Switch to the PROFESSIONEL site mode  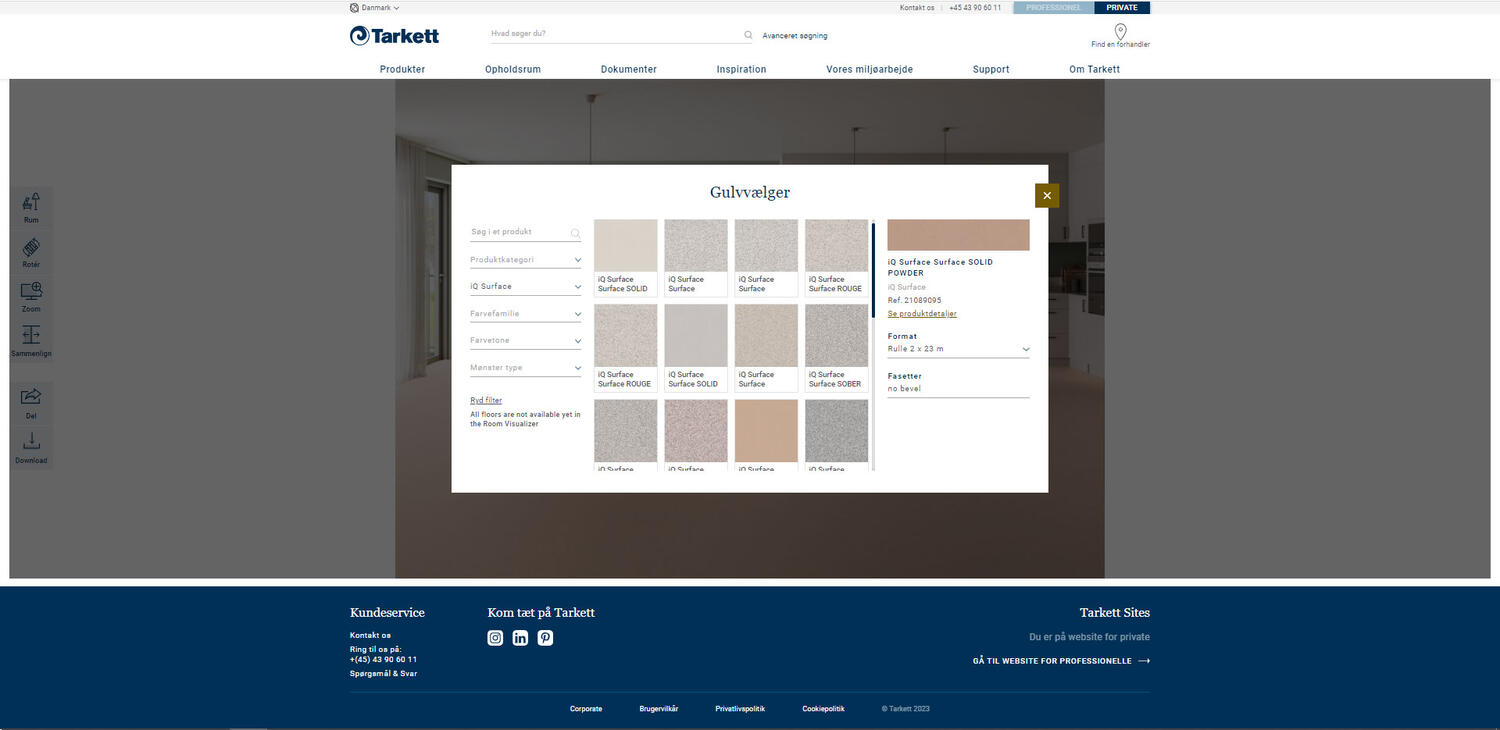[x=1052, y=7]
